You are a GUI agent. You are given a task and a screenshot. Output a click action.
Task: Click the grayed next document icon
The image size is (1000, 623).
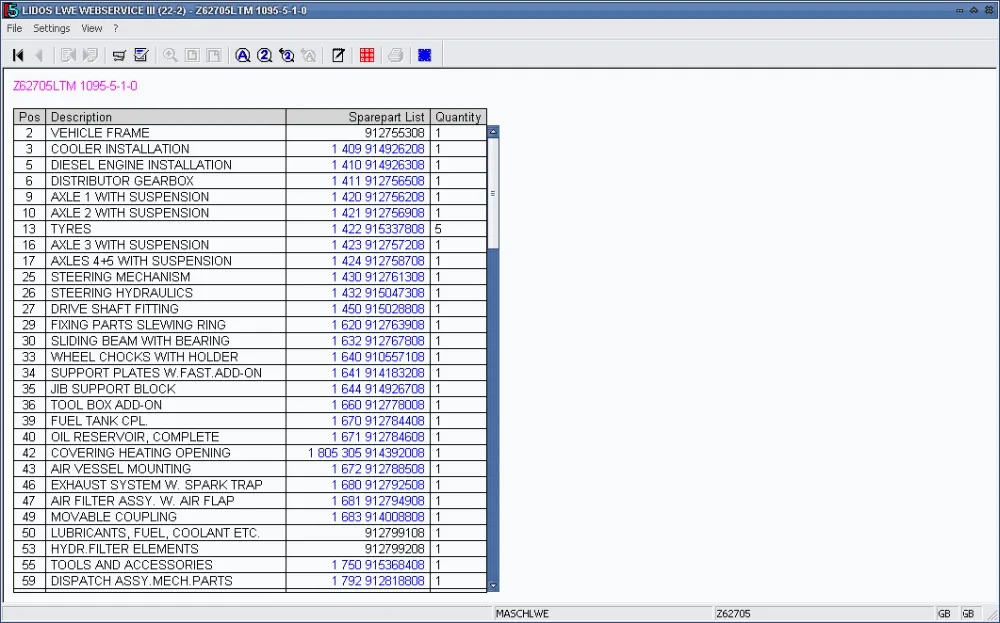[90, 55]
